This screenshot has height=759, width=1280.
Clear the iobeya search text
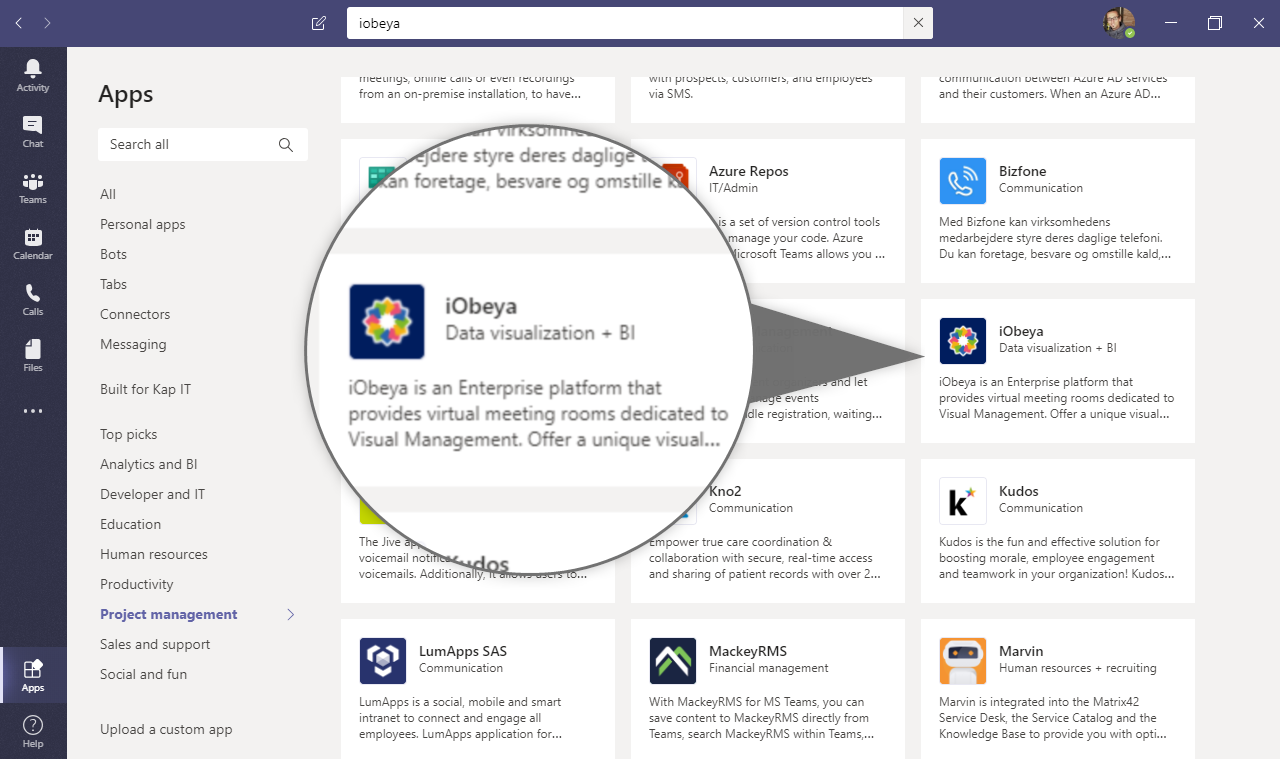pos(918,23)
